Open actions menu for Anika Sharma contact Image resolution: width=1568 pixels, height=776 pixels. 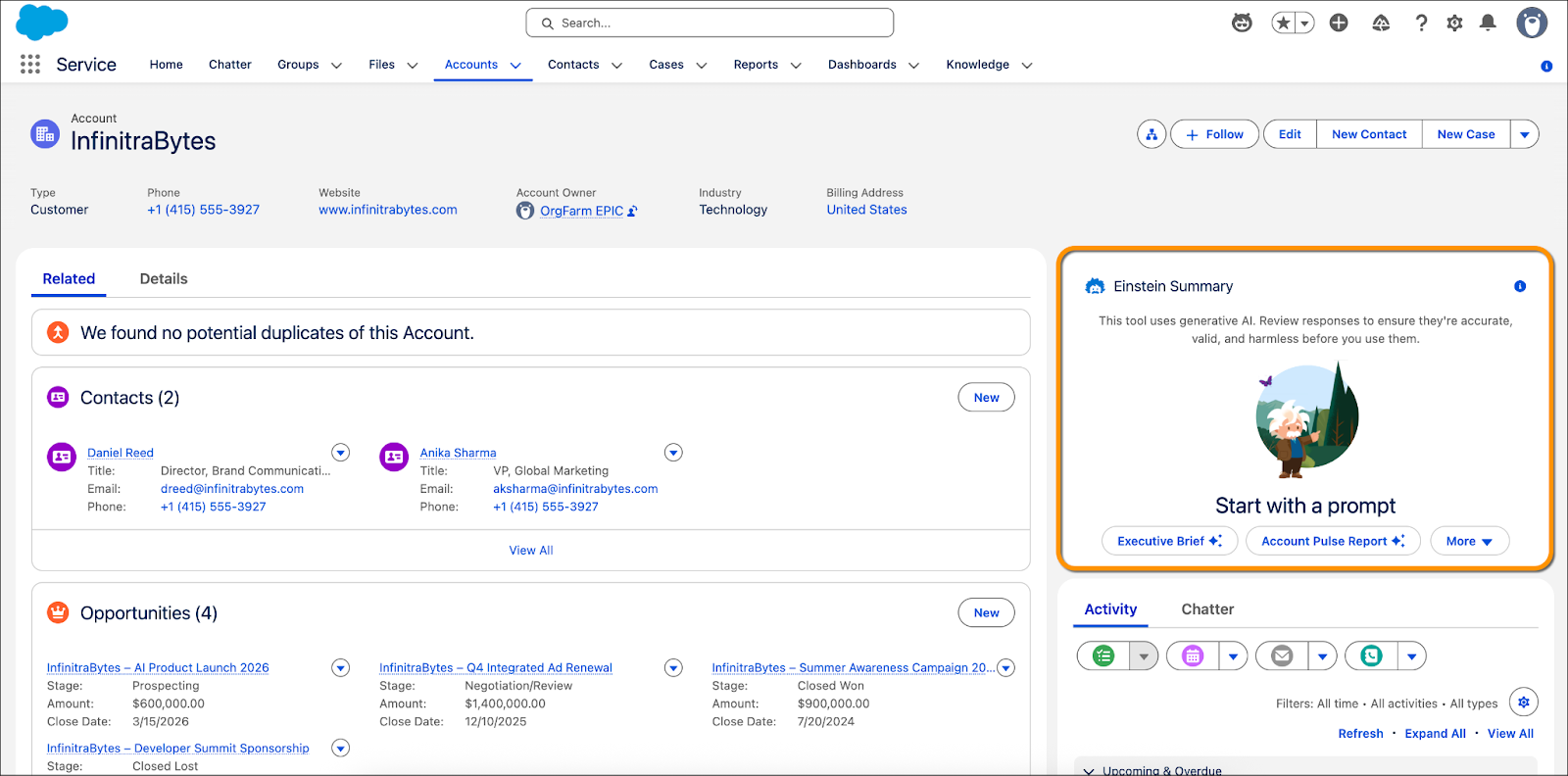click(673, 453)
